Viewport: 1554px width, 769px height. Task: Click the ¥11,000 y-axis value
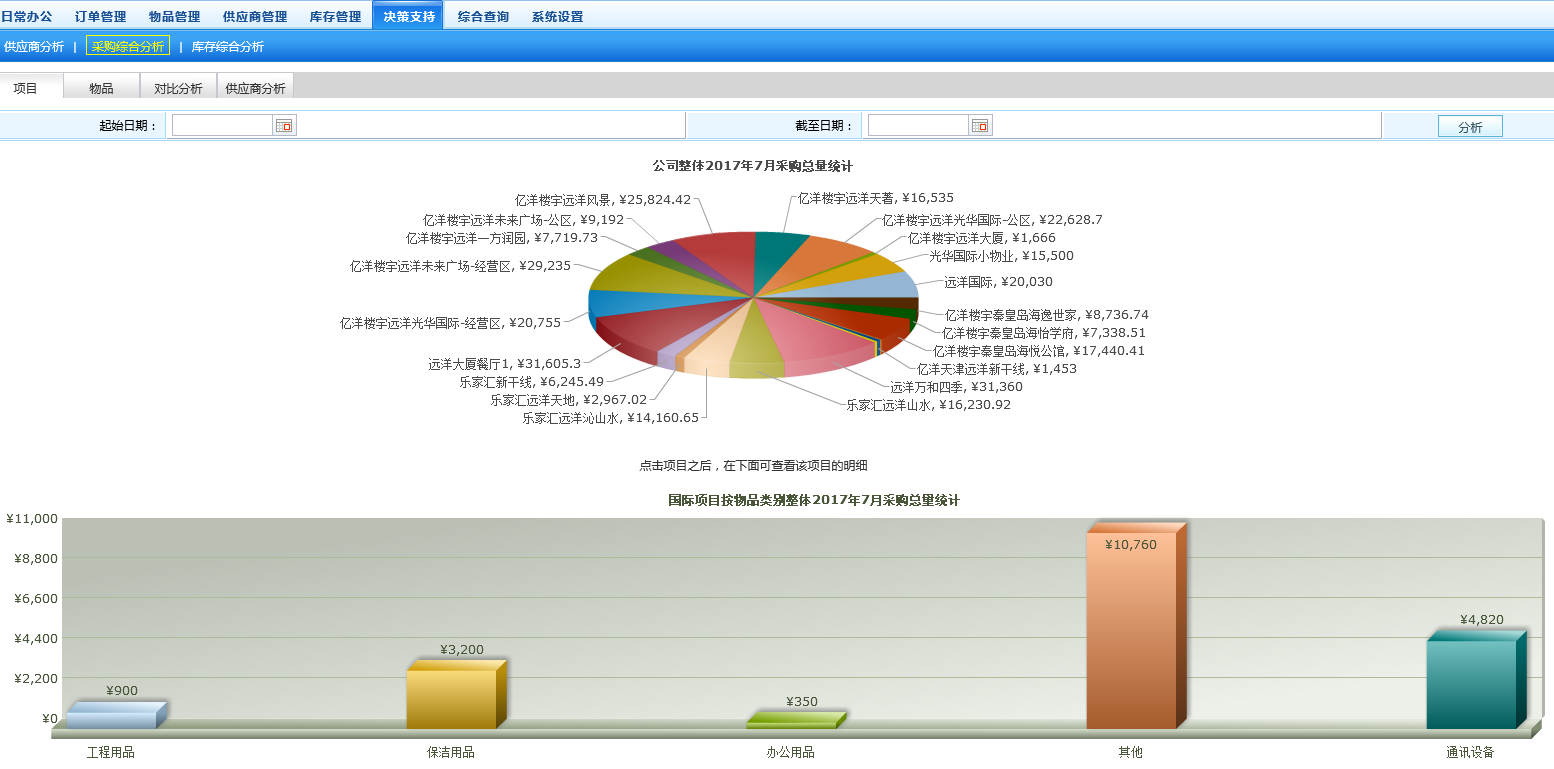[x=32, y=518]
